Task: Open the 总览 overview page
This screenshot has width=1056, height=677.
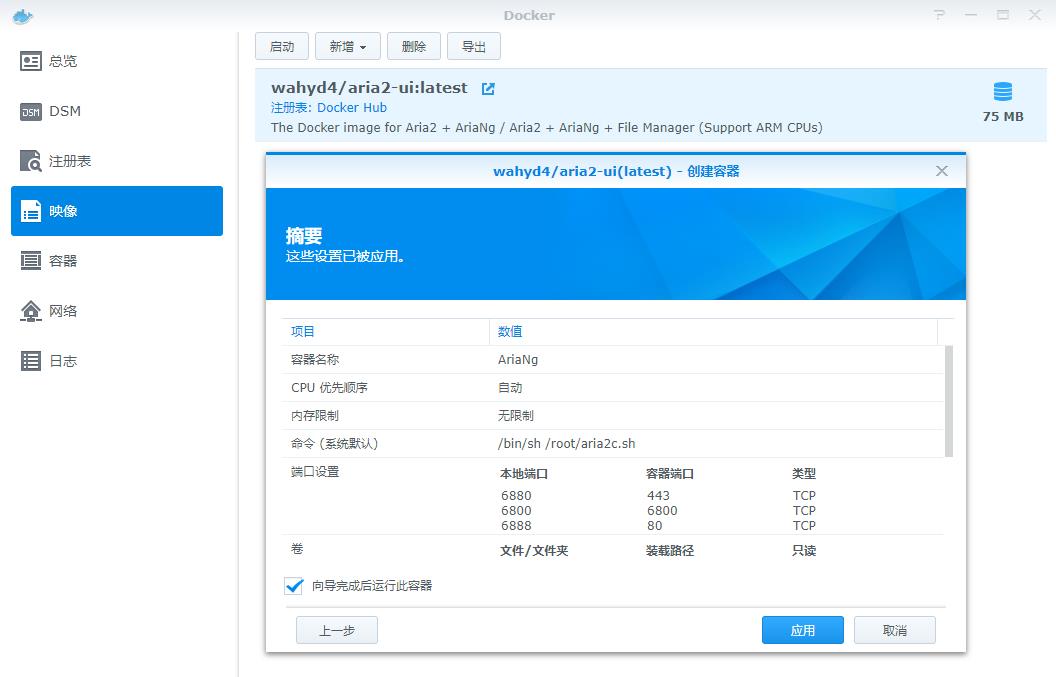Action: click(117, 61)
